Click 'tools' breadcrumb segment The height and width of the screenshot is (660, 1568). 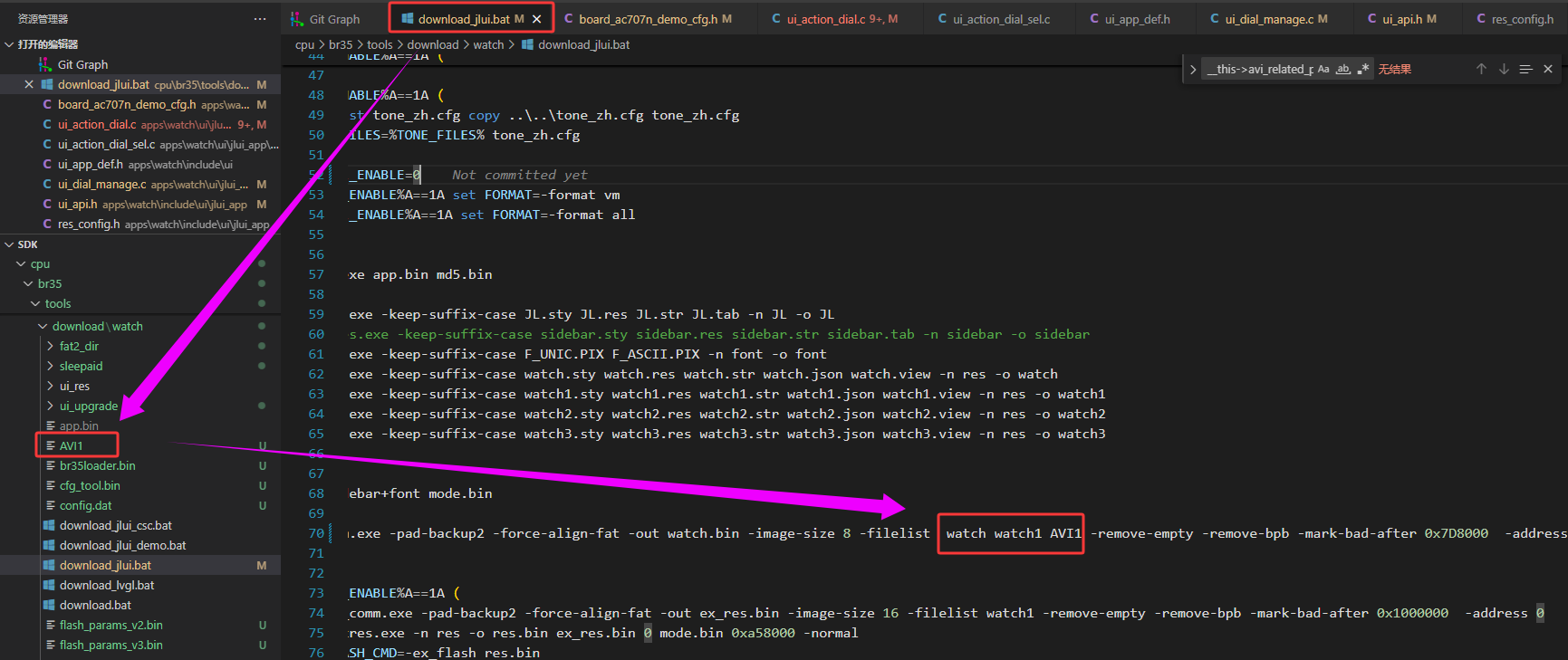[380, 44]
